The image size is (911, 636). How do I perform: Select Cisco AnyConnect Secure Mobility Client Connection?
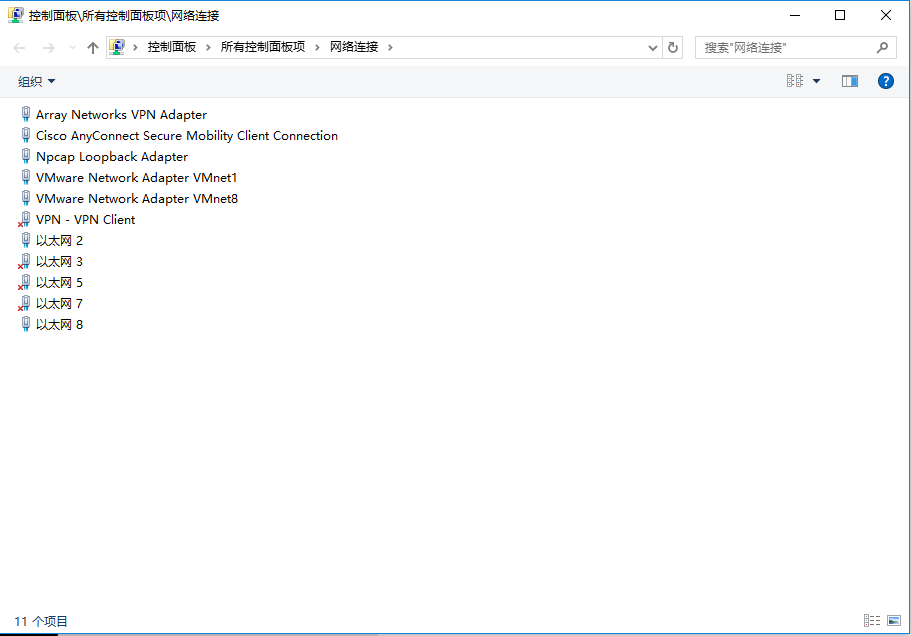[186, 135]
